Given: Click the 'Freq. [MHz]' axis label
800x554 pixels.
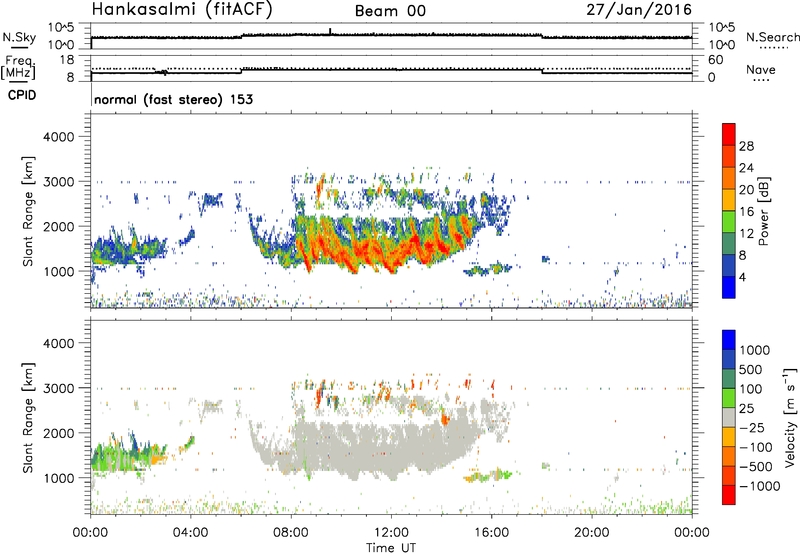Looking at the screenshot, I should point(20,68).
